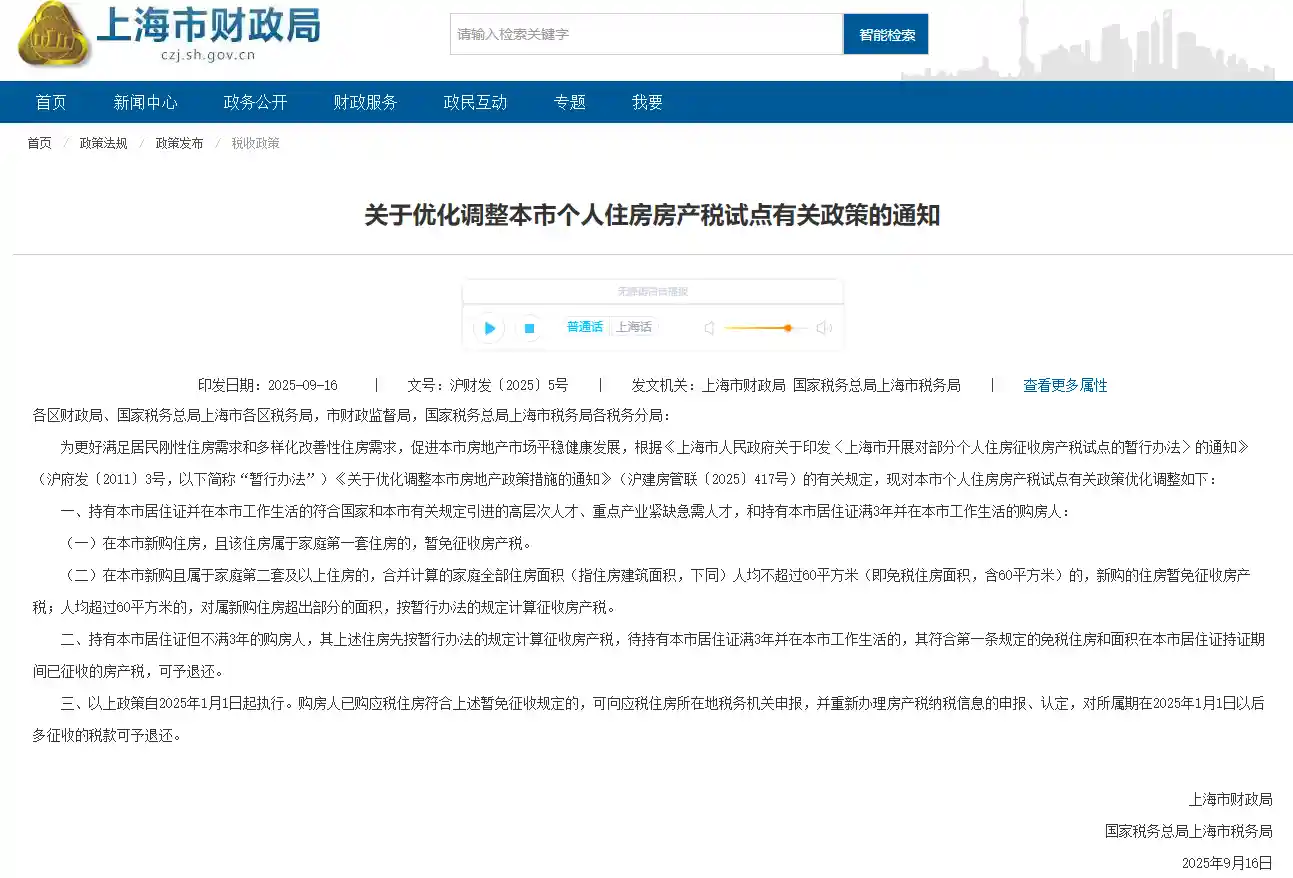Click 政民互动 in the top navigation

click(474, 101)
